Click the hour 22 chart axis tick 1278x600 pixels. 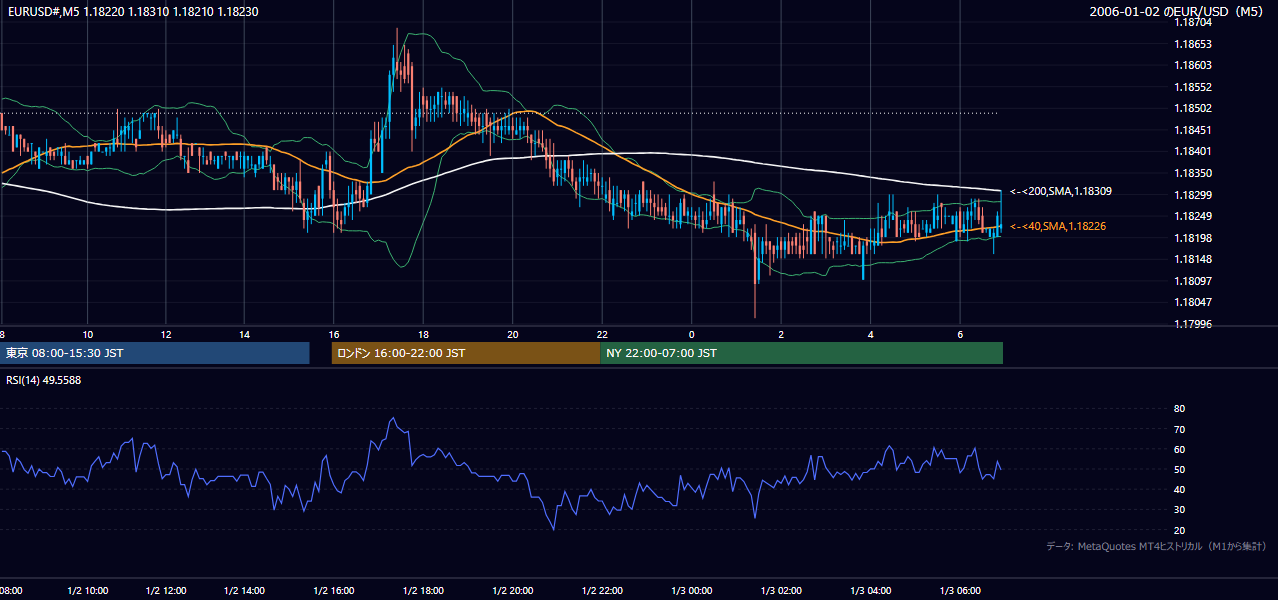click(x=602, y=334)
